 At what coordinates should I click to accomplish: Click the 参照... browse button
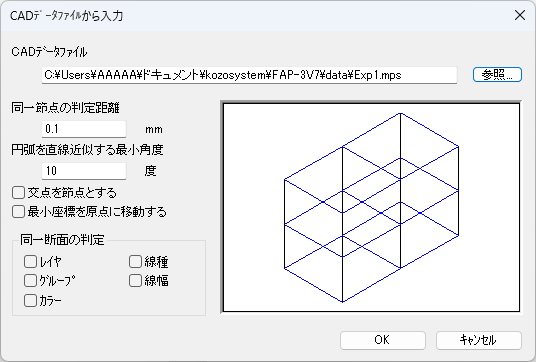[497, 75]
